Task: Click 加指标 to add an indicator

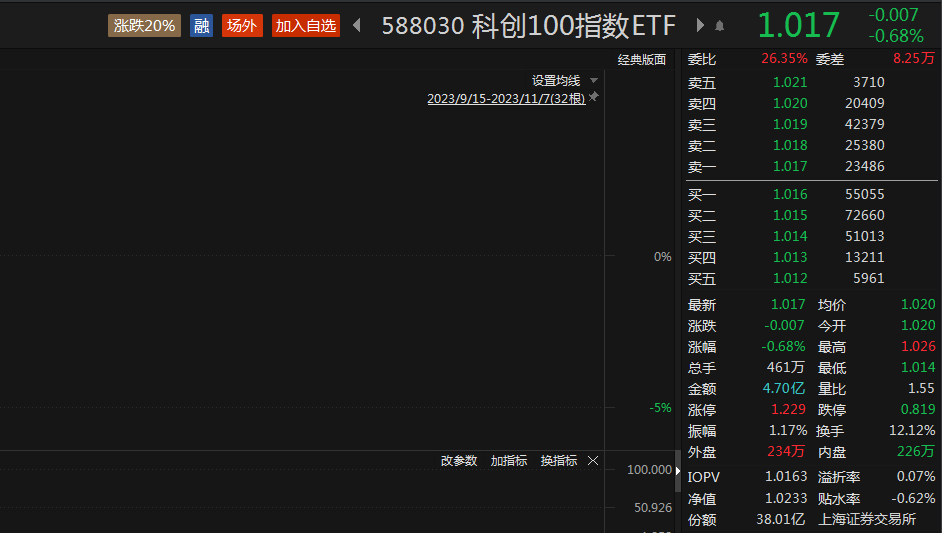Action: pyautogui.click(x=509, y=461)
